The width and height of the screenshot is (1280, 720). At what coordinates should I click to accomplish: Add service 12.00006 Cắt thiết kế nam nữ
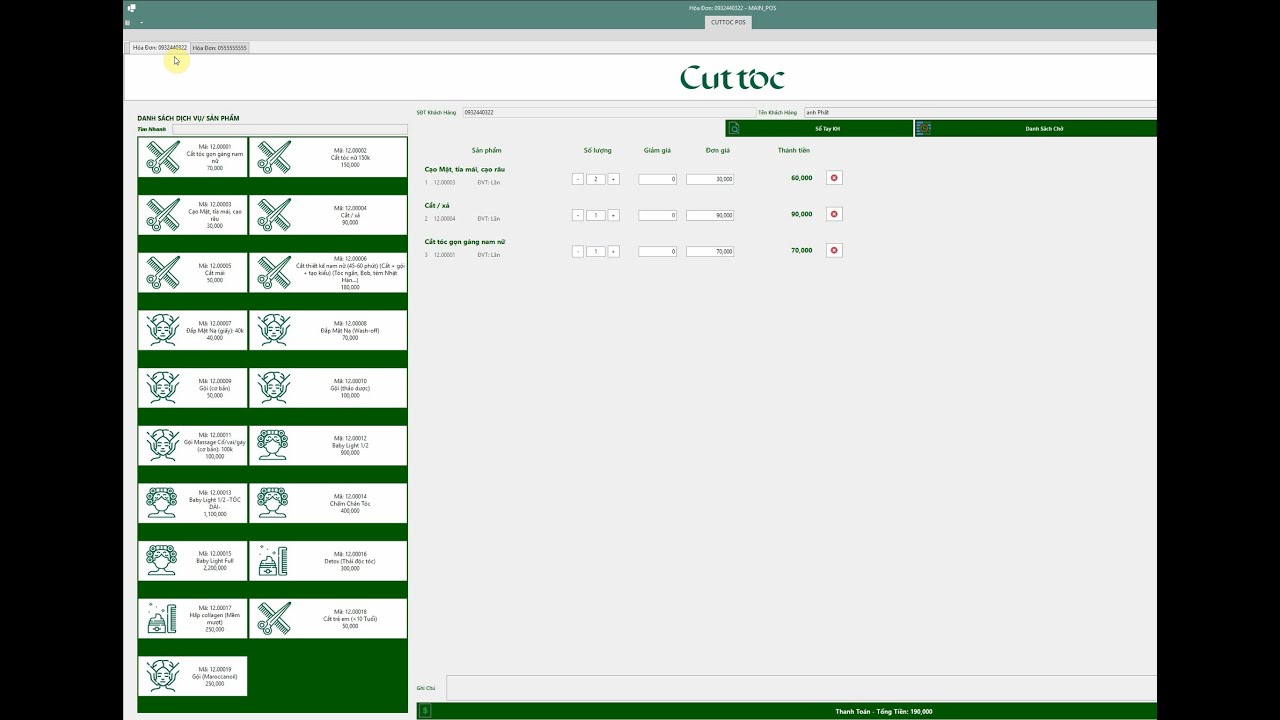pyautogui.click(x=328, y=273)
